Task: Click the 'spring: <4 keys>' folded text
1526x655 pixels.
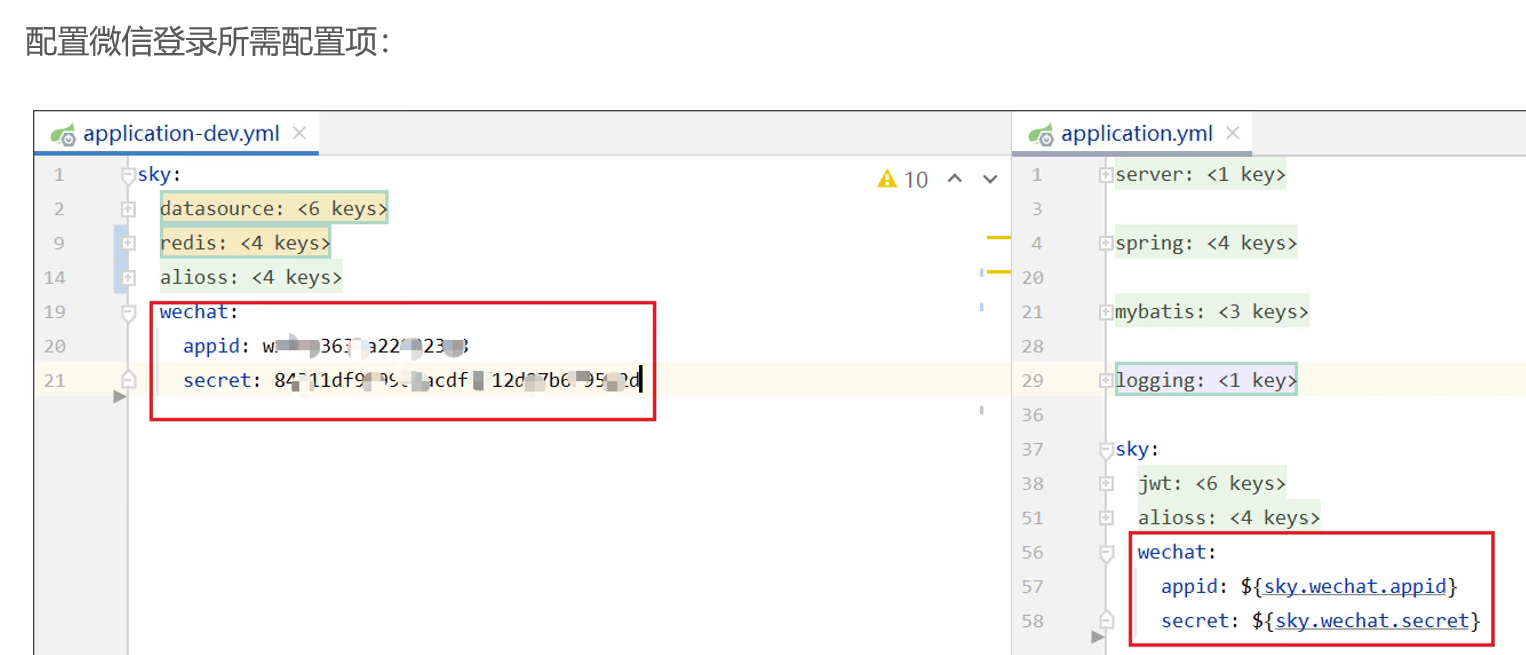Action: pos(1206,243)
